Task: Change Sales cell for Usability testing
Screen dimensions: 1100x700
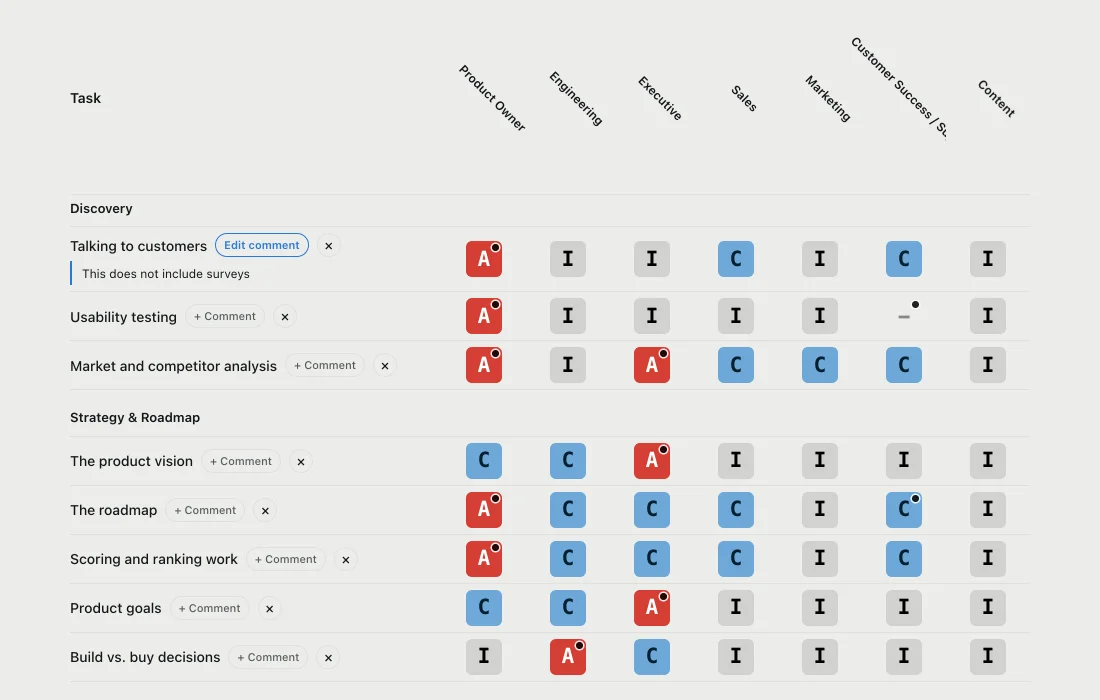Action: 736,316
